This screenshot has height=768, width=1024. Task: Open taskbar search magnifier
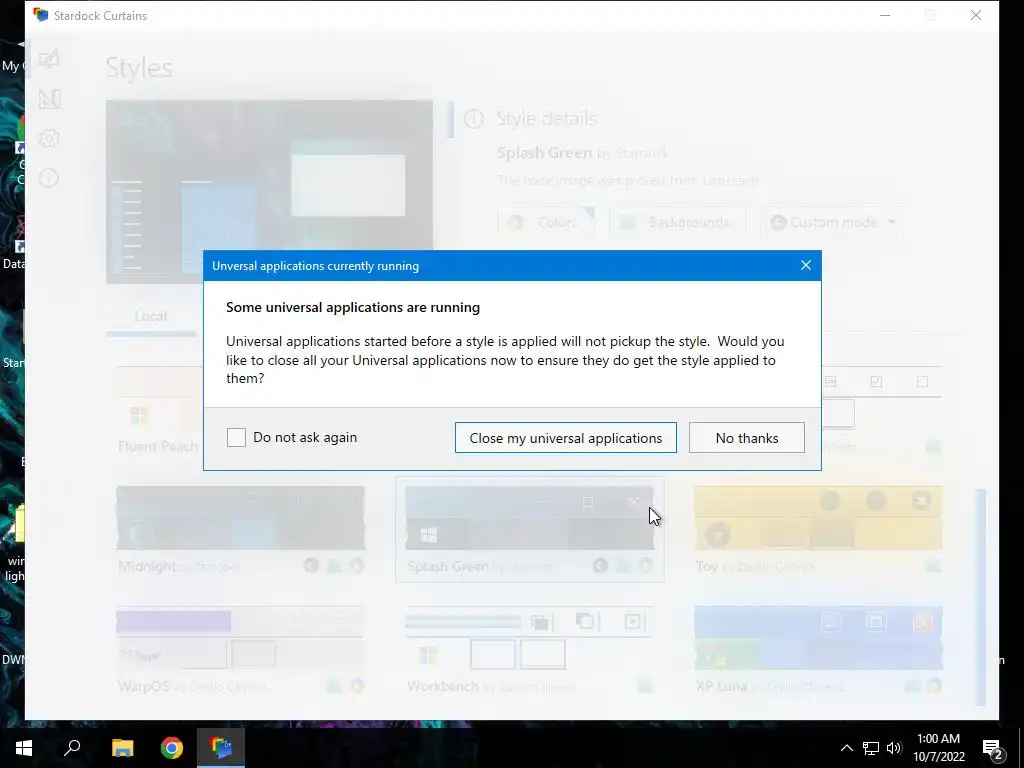point(72,748)
